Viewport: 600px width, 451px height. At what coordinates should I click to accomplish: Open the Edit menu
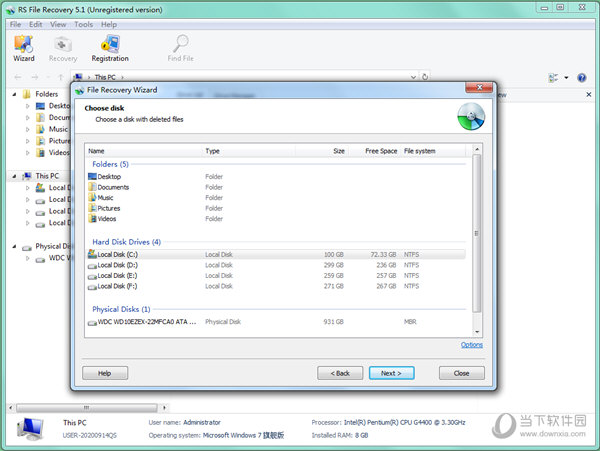(x=36, y=24)
